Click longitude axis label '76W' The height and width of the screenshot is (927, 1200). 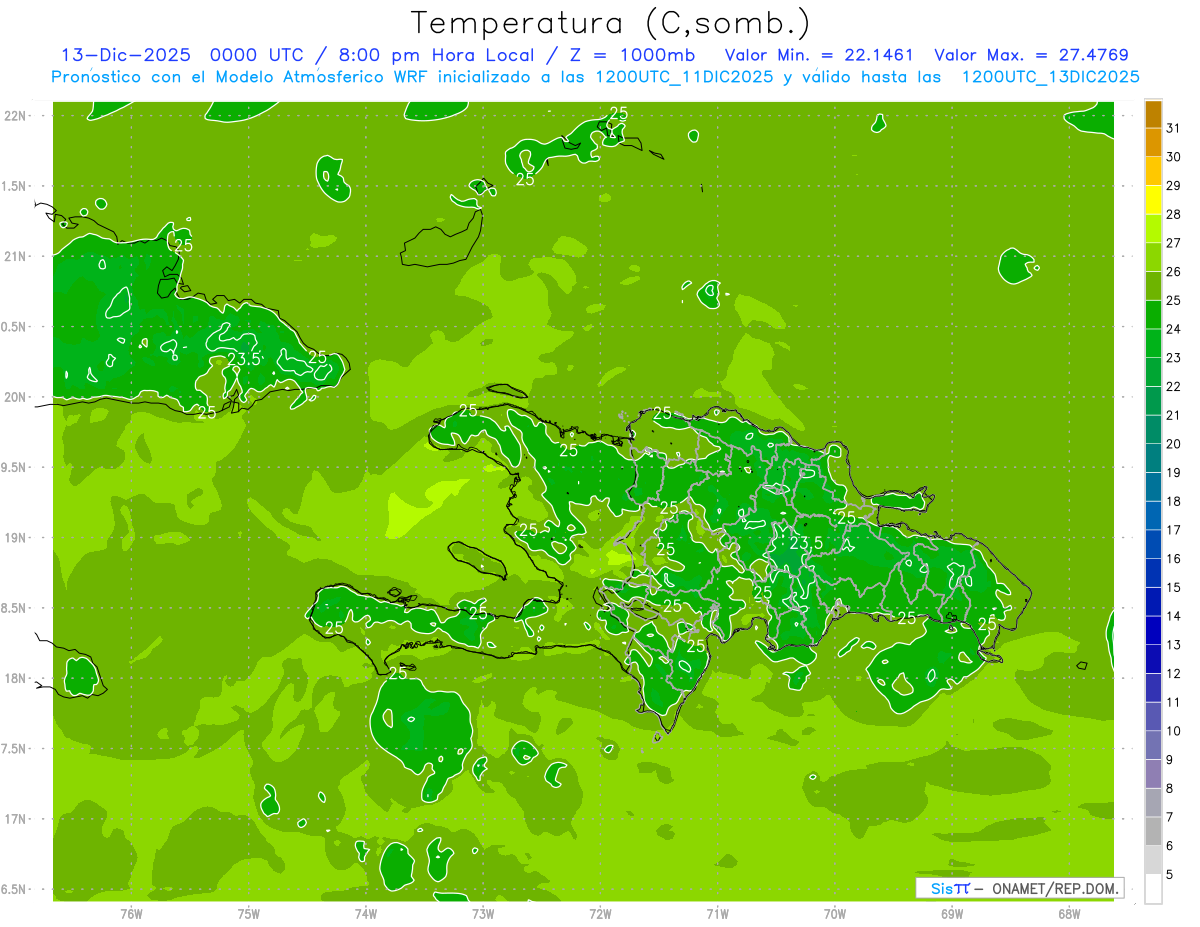coord(131,913)
